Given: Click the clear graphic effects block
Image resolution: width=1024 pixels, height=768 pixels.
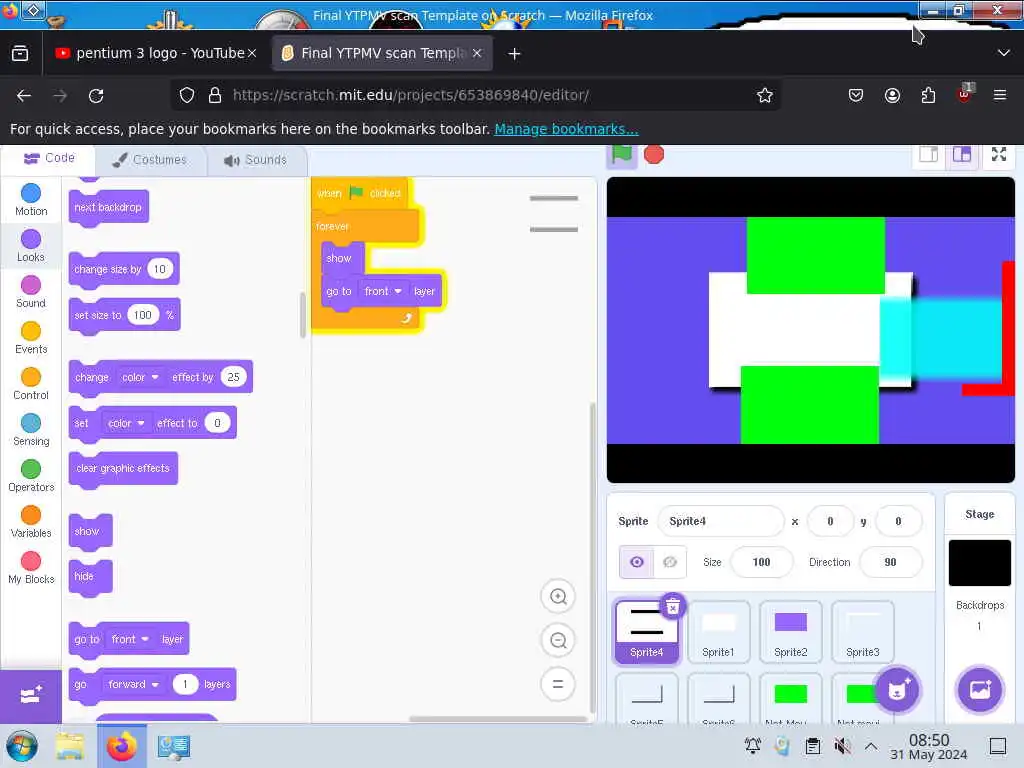Looking at the screenshot, I should (x=123, y=468).
